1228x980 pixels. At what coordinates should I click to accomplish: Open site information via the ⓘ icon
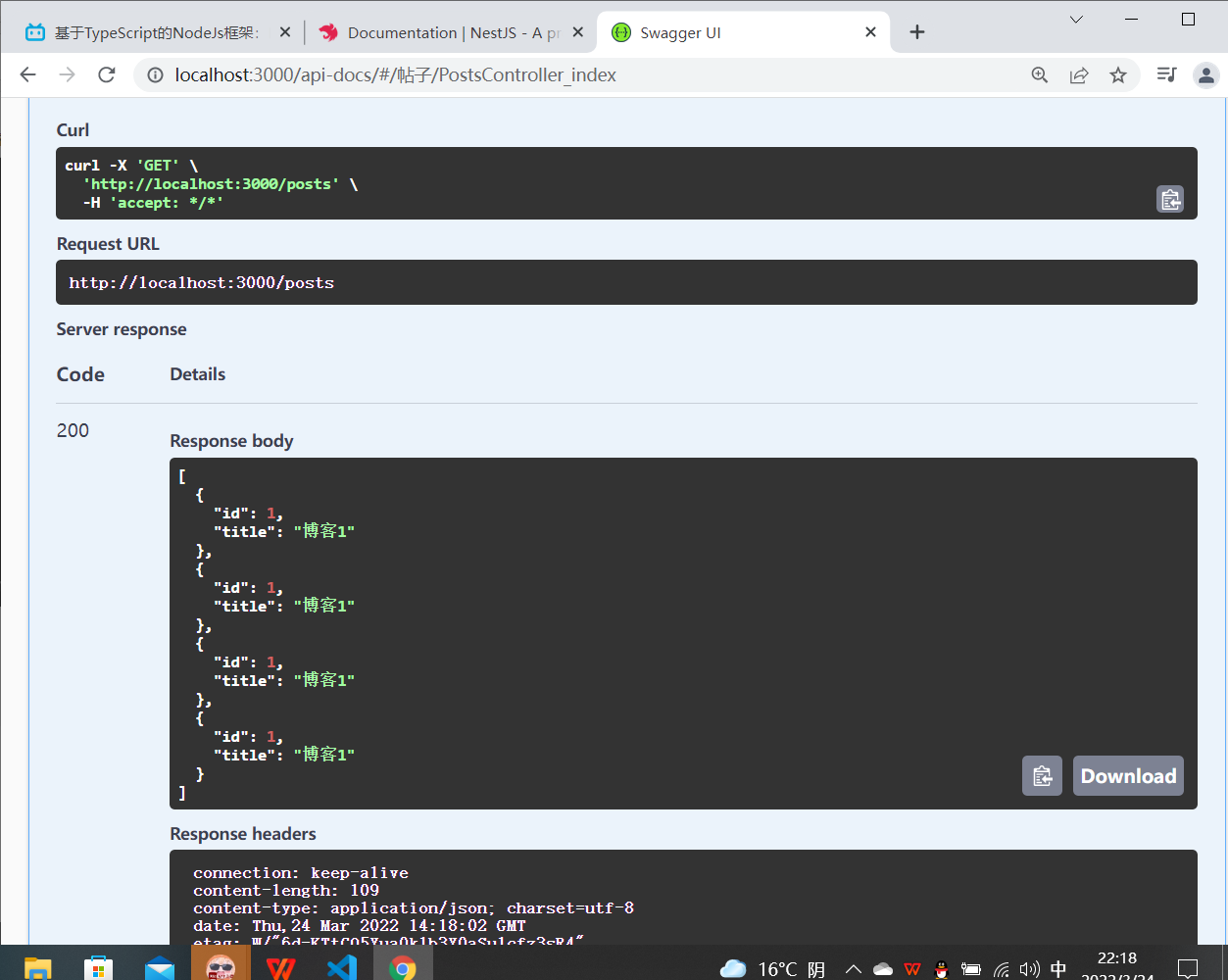[x=157, y=73]
